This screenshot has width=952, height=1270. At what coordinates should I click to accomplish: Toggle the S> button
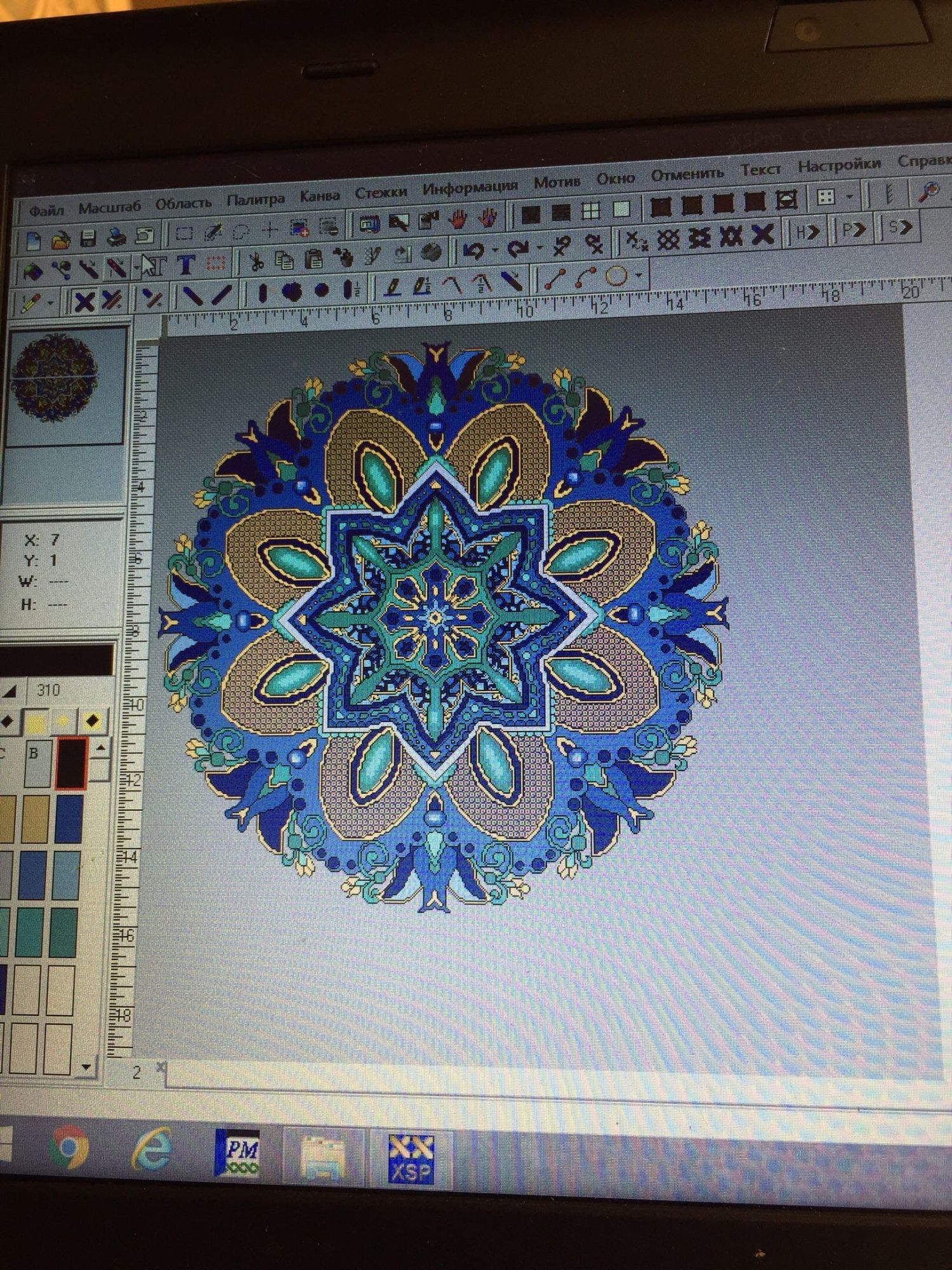899,227
